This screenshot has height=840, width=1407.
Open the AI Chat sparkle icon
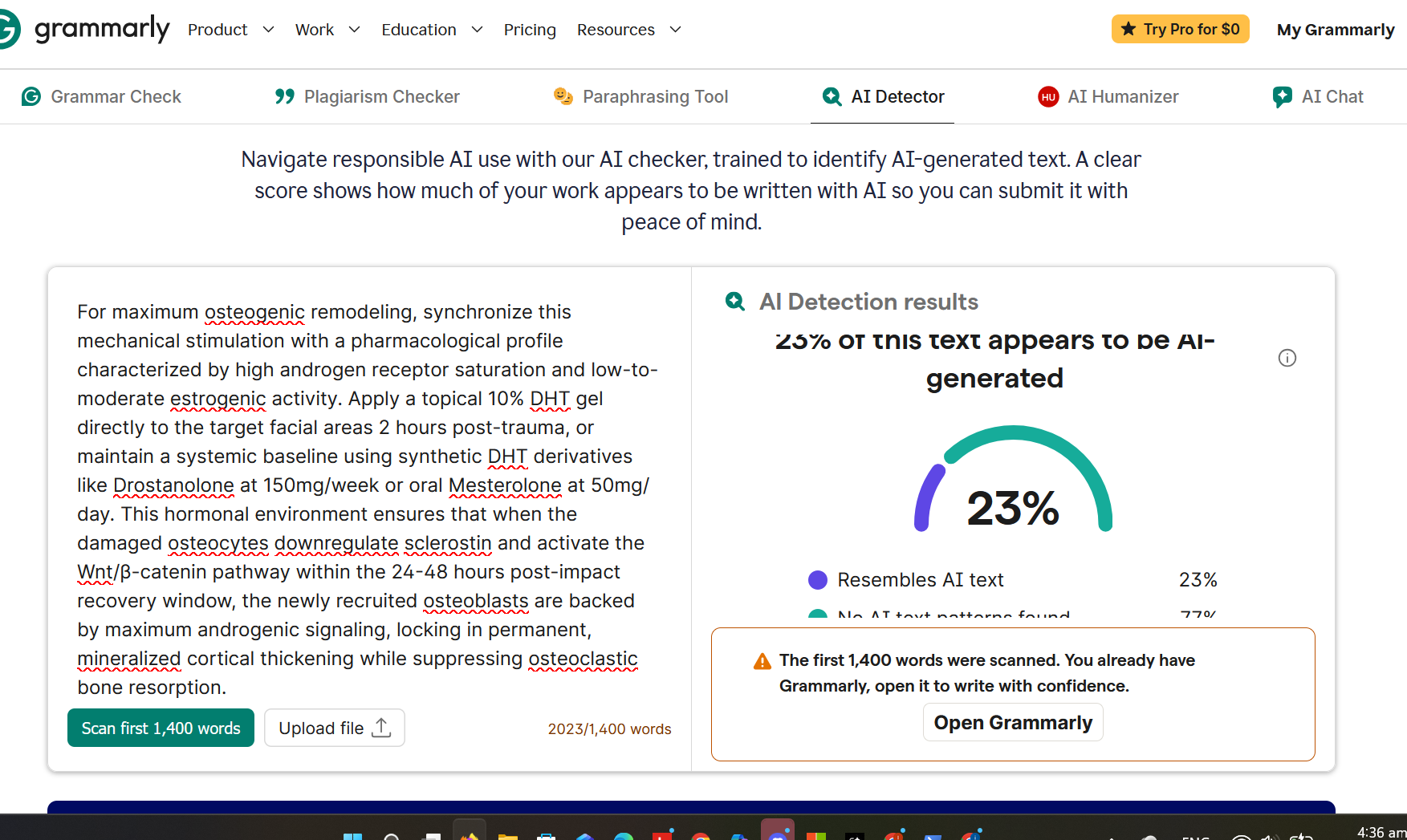click(x=1282, y=97)
